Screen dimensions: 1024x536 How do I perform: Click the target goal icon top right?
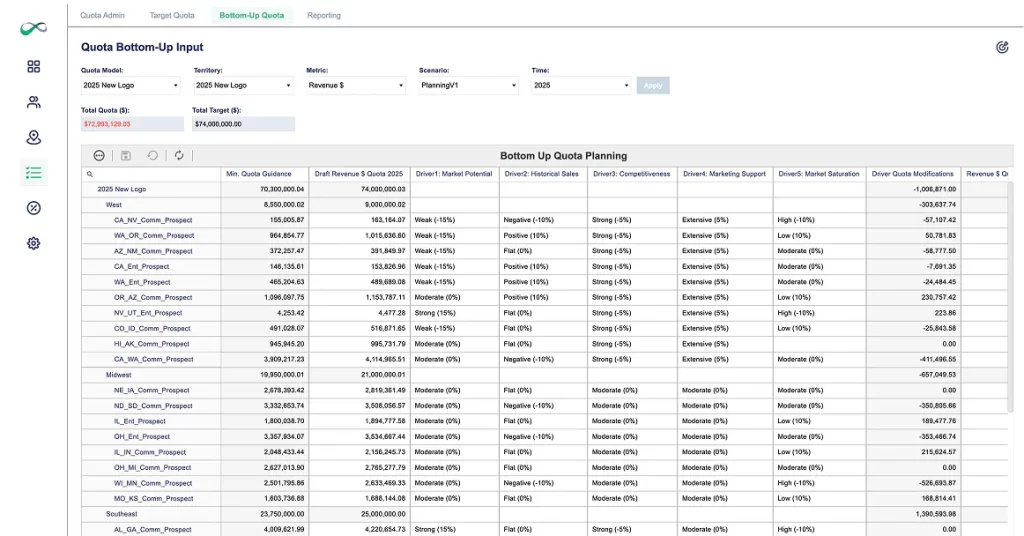pos(1001,47)
